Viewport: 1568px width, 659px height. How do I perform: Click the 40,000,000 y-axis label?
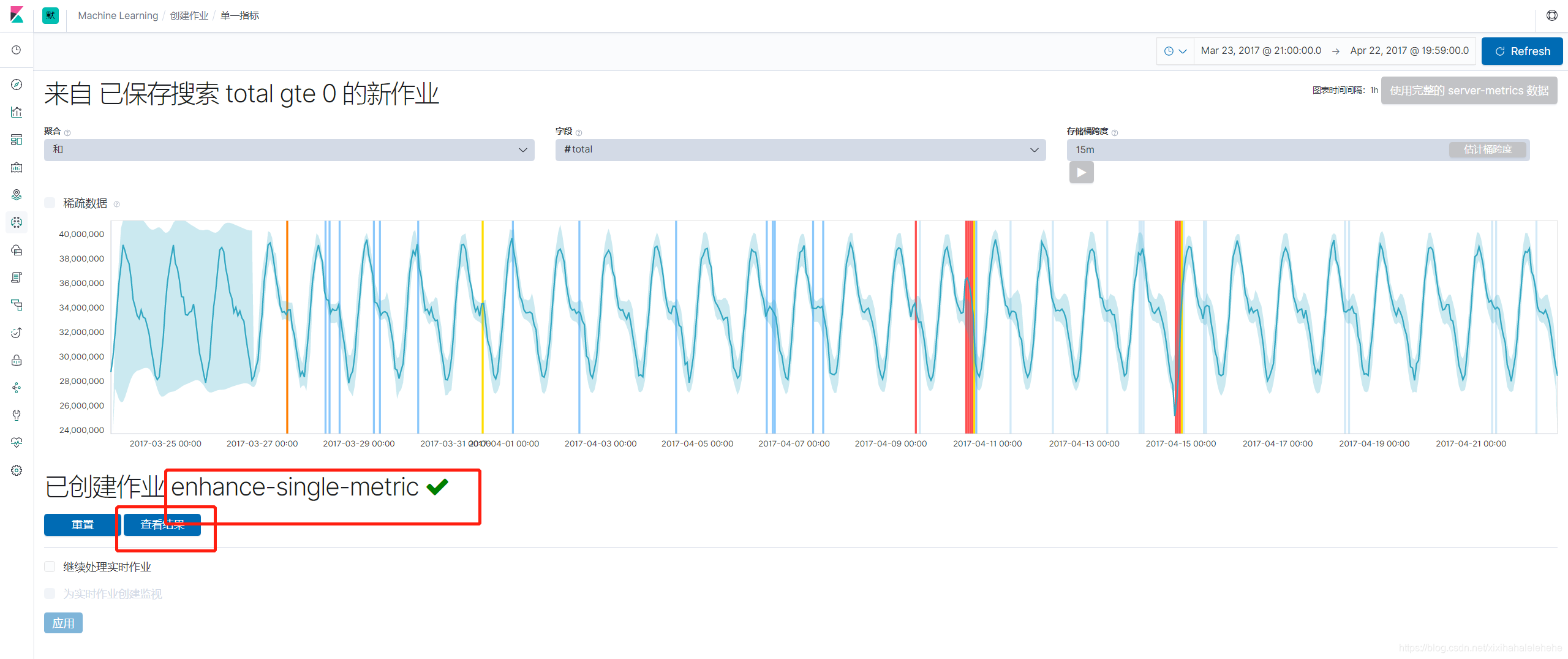pyautogui.click(x=81, y=234)
